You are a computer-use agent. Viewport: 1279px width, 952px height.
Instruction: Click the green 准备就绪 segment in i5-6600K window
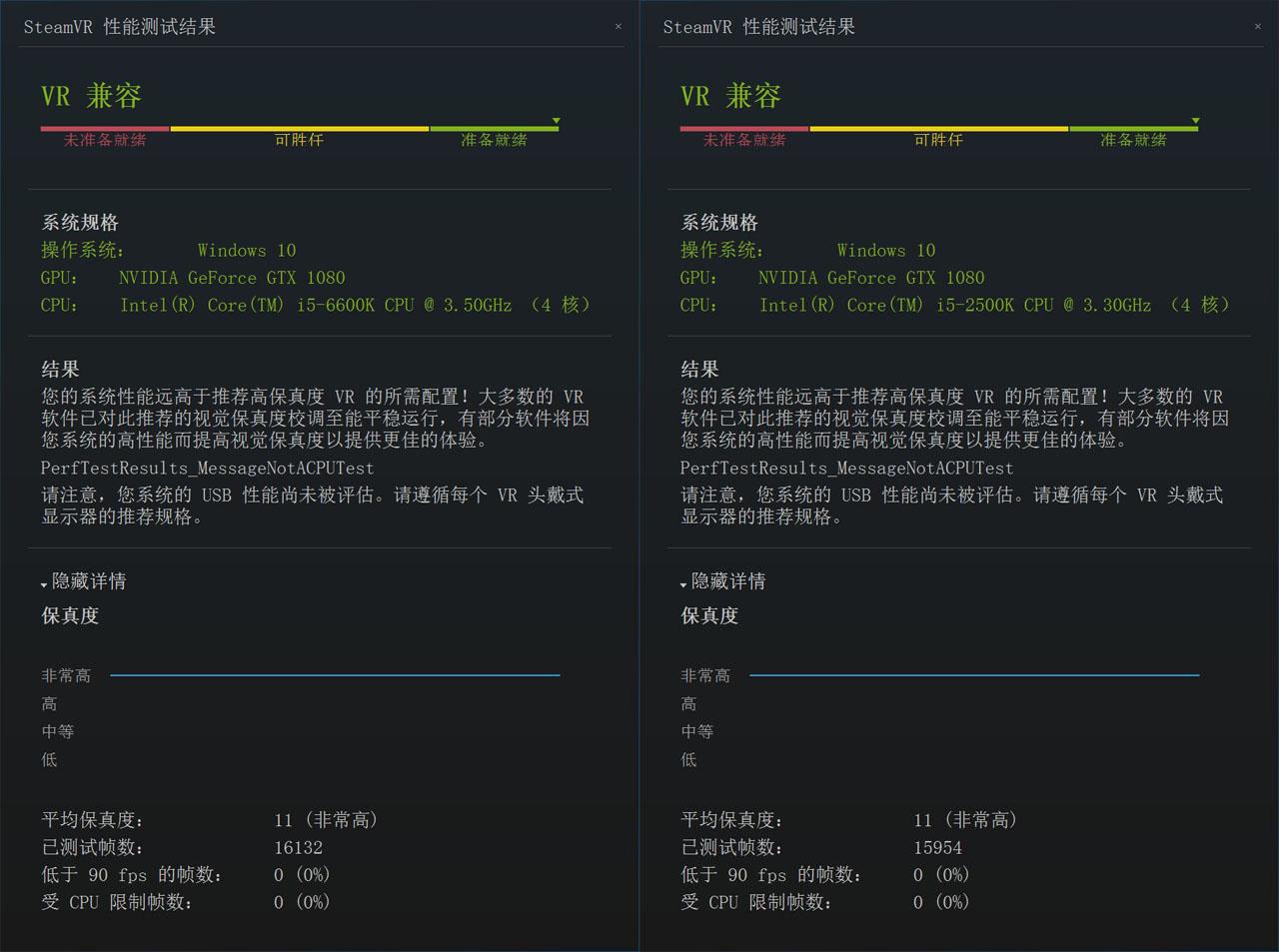[494, 129]
